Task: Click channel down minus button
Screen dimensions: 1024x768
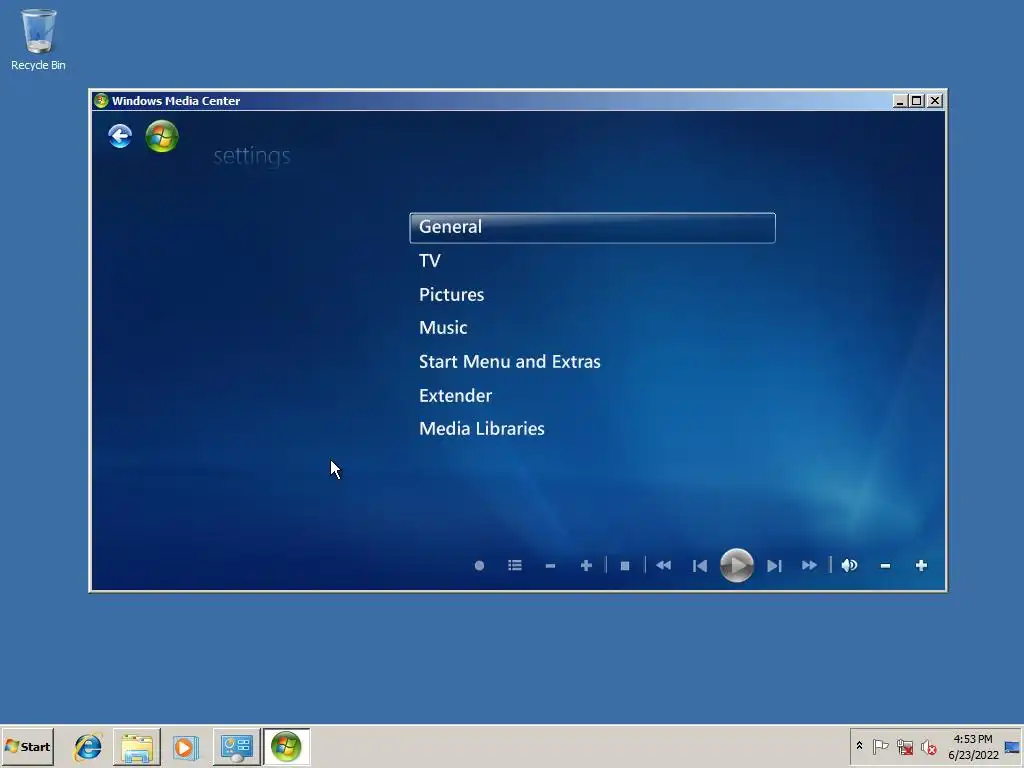Action: point(551,566)
